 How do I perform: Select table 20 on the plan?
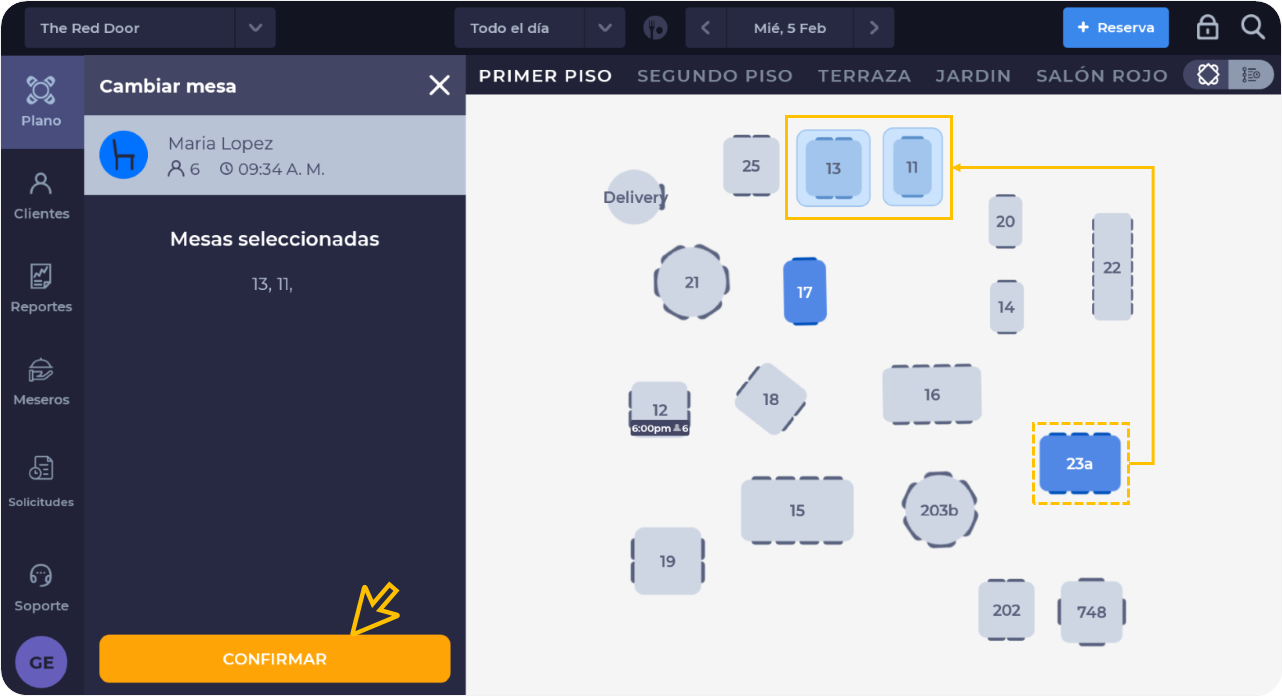[x=1005, y=221]
